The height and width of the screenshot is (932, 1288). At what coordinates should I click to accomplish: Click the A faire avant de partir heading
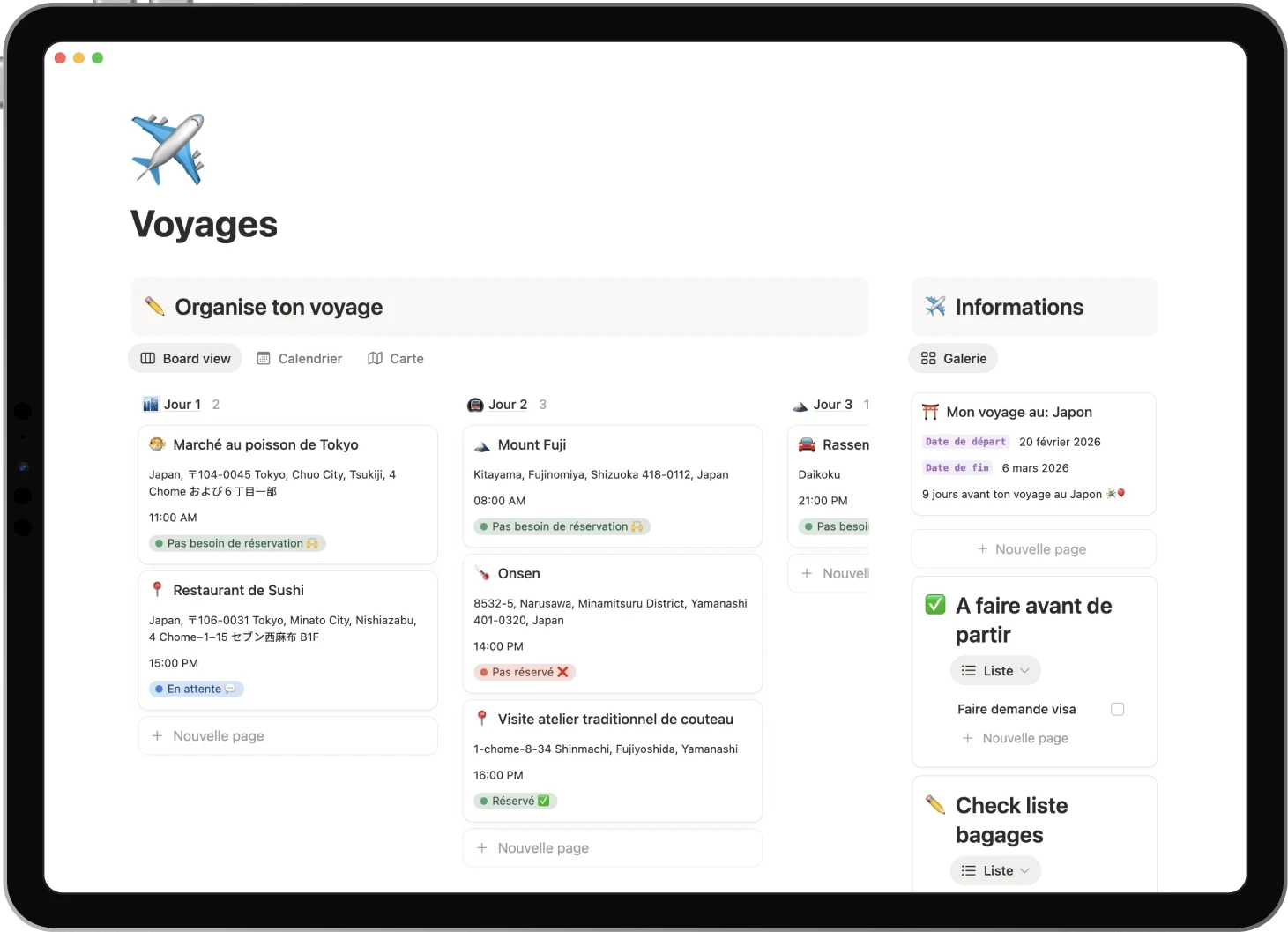point(1033,620)
